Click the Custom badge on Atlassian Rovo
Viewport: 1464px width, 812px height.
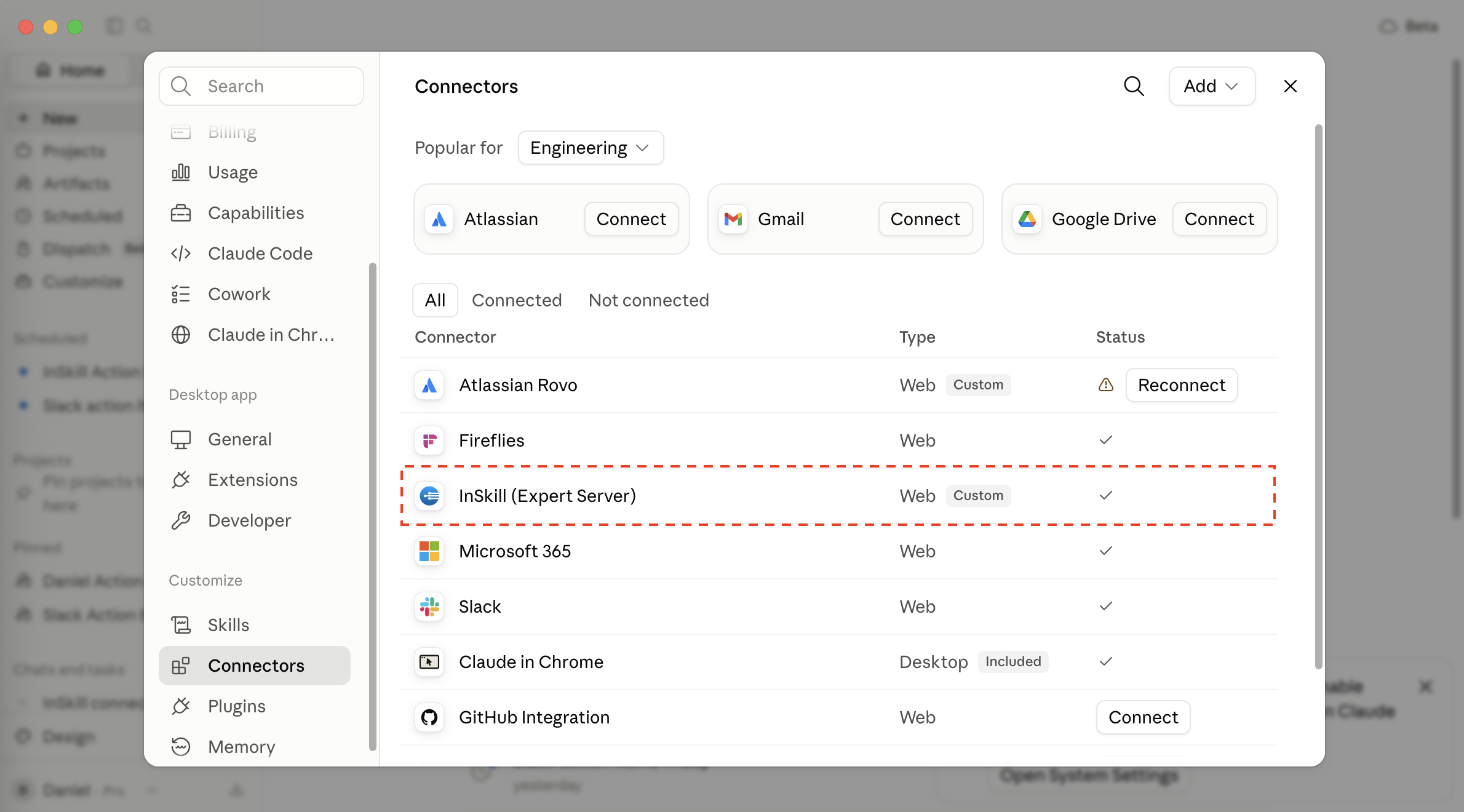(978, 385)
